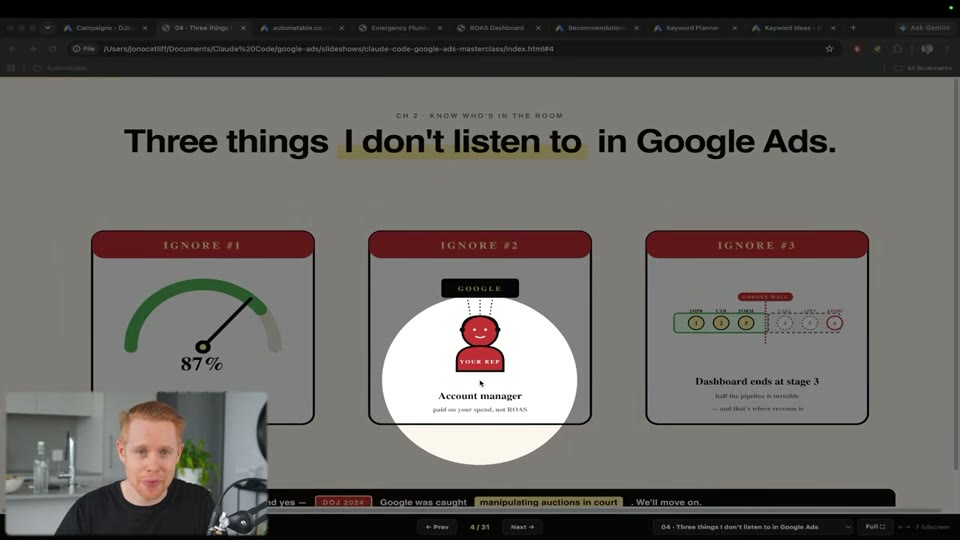Close the ROAS Dashboard tab
960x540 pixels.
coord(538,28)
